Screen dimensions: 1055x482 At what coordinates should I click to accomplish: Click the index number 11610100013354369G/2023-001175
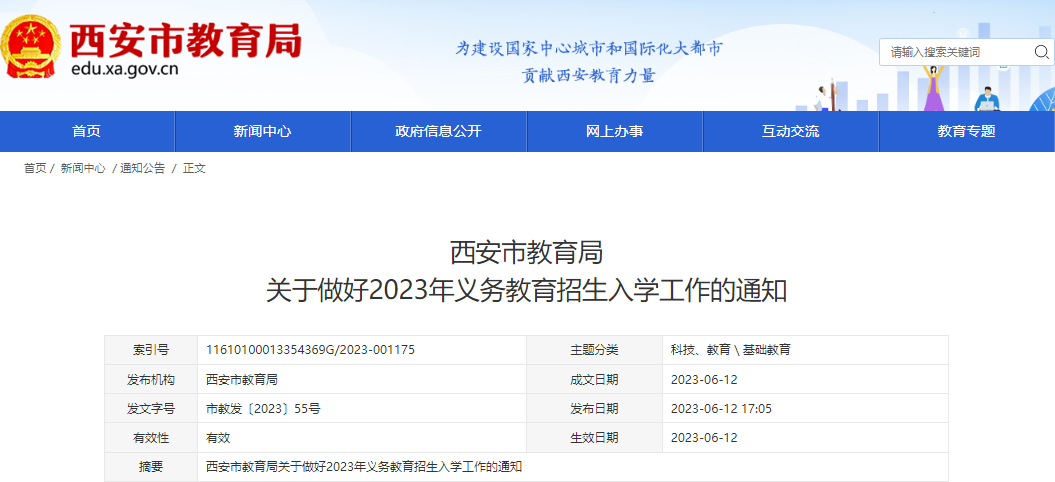click(x=310, y=350)
